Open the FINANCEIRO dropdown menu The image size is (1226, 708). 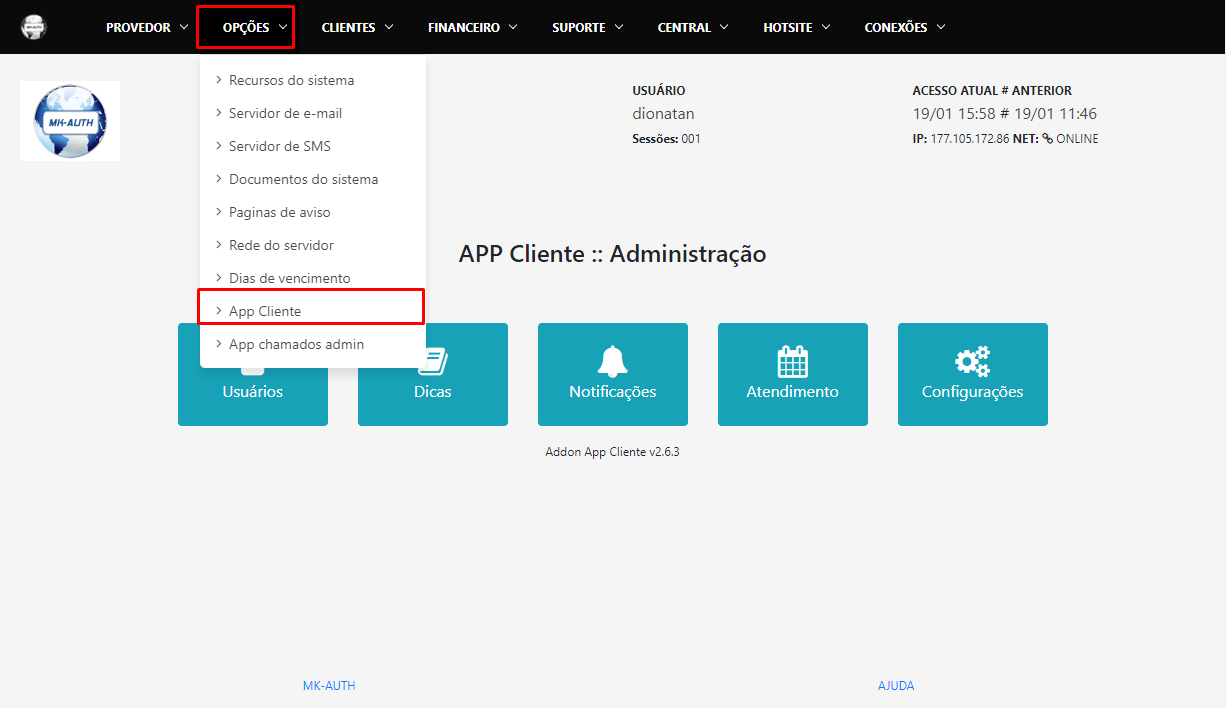[472, 27]
